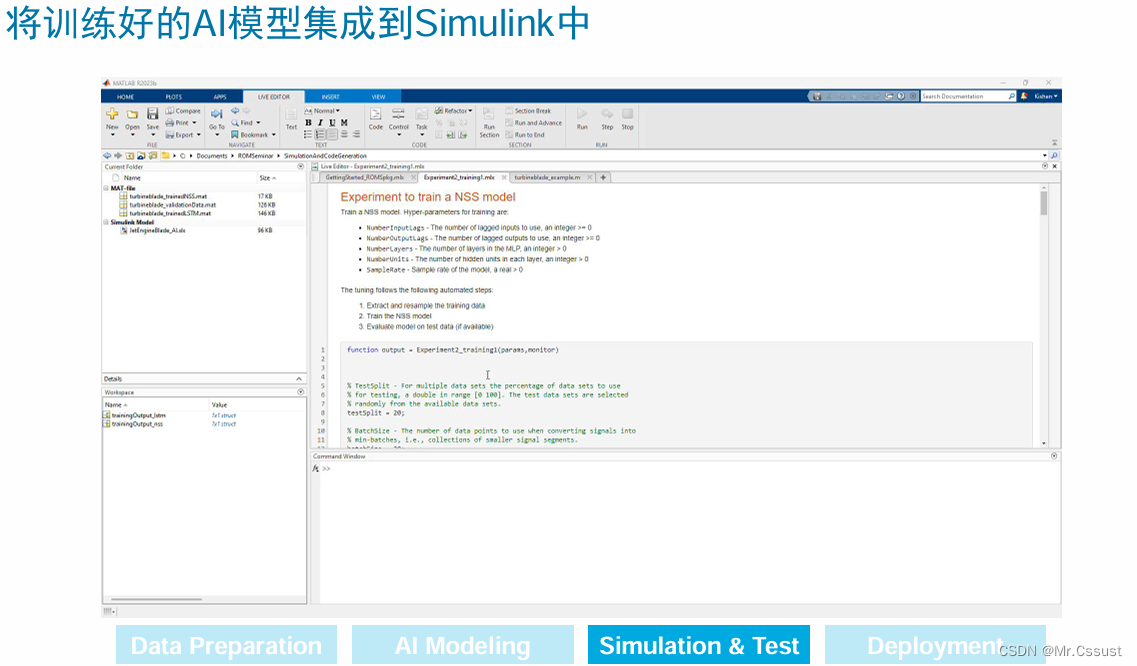
Task: Switch to the INSERT ribbon tab
Action: coord(330,97)
